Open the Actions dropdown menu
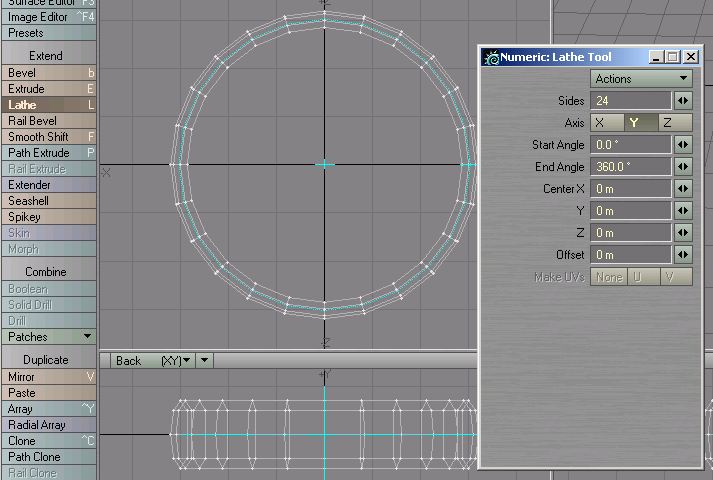The width and height of the screenshot is (713, 480). click(x=641, y=79)
